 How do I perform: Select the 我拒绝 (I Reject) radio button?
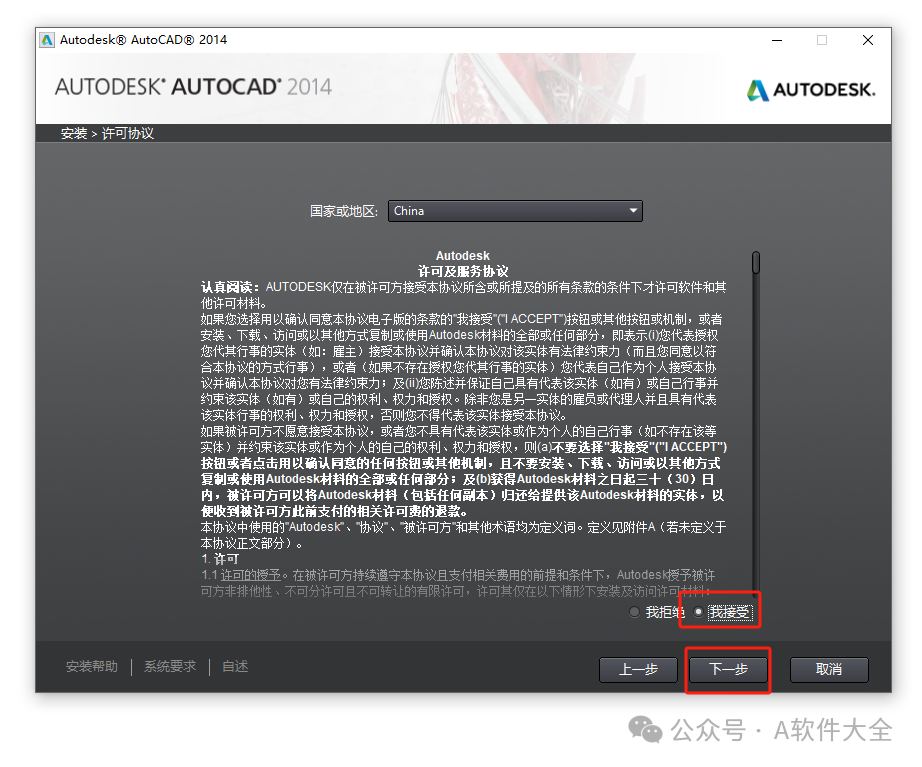(634, 612)
